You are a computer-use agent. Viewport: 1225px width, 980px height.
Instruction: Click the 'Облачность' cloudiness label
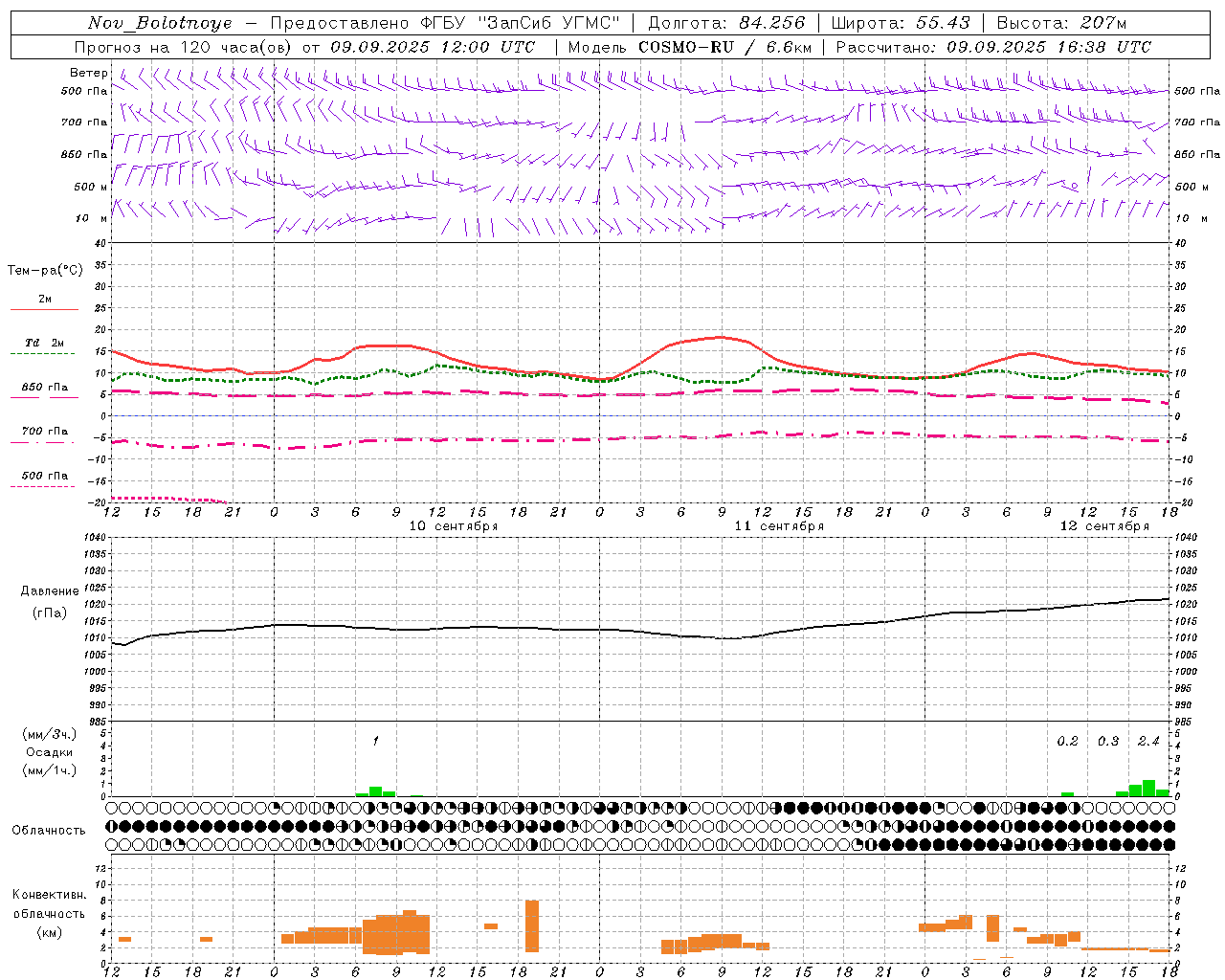(x=49, y=830)
